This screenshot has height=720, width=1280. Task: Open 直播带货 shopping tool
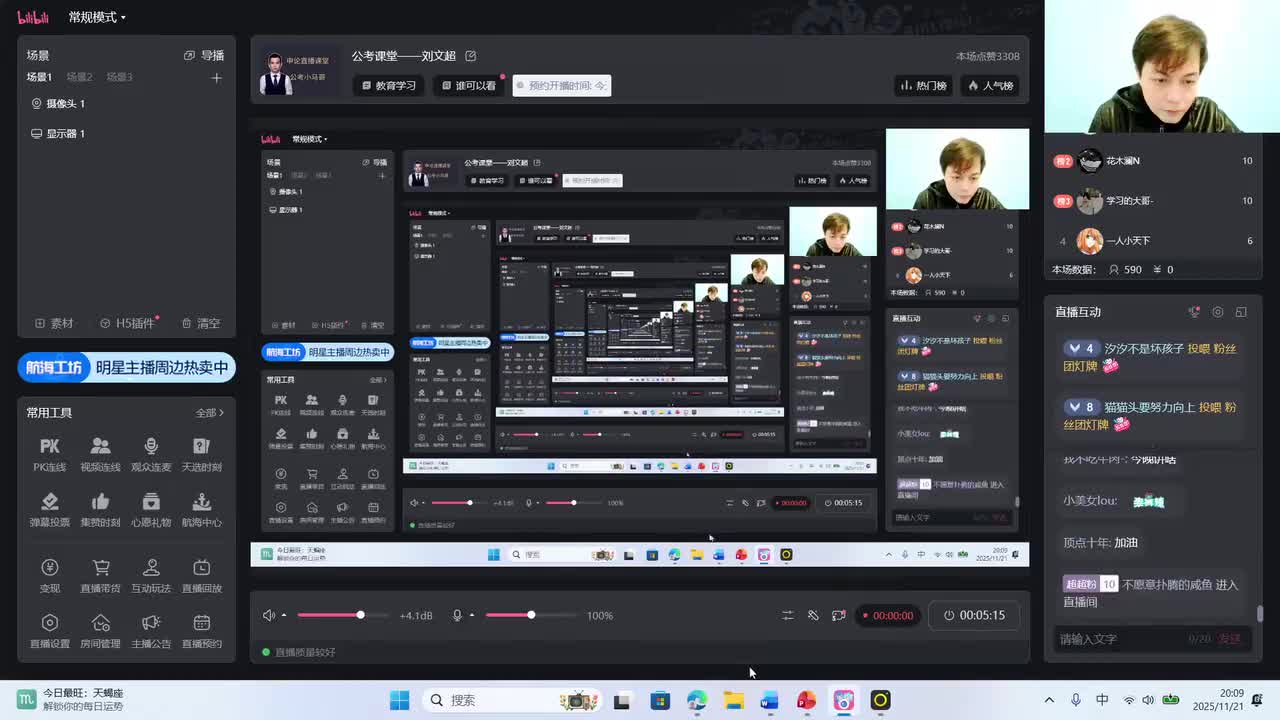pos(100,576)
